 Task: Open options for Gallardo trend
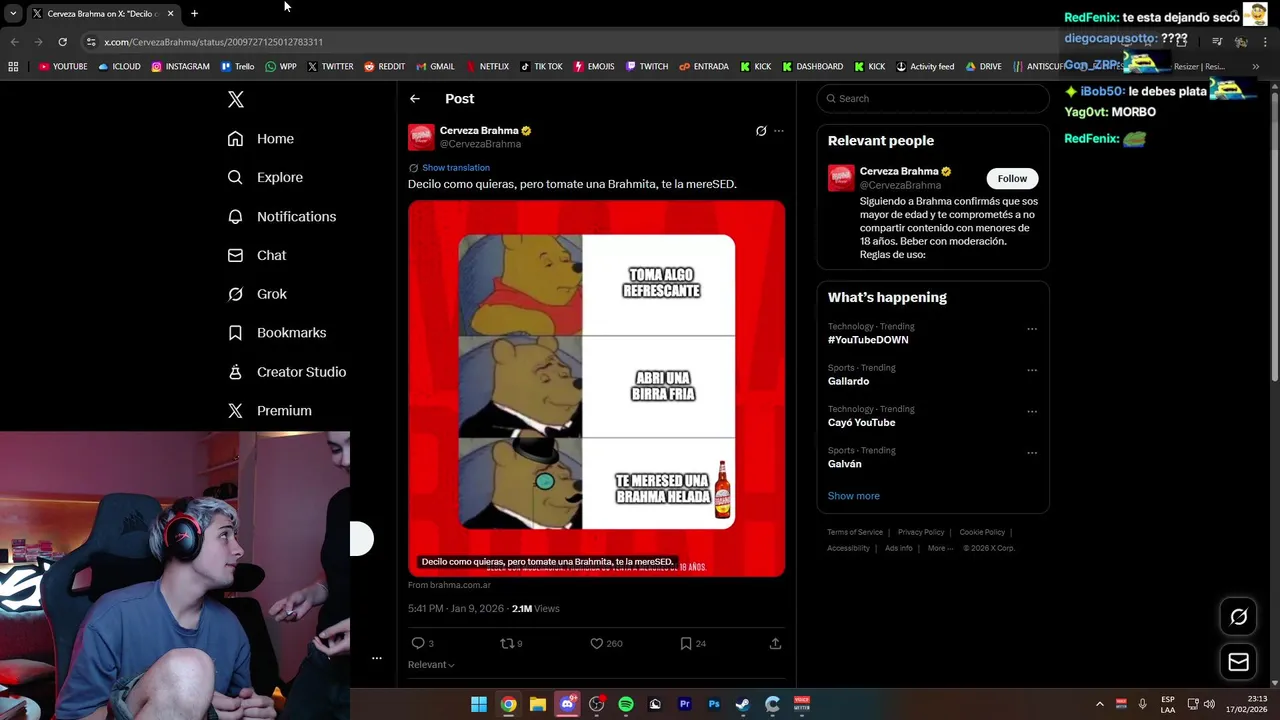click(x=1032, y=370)
